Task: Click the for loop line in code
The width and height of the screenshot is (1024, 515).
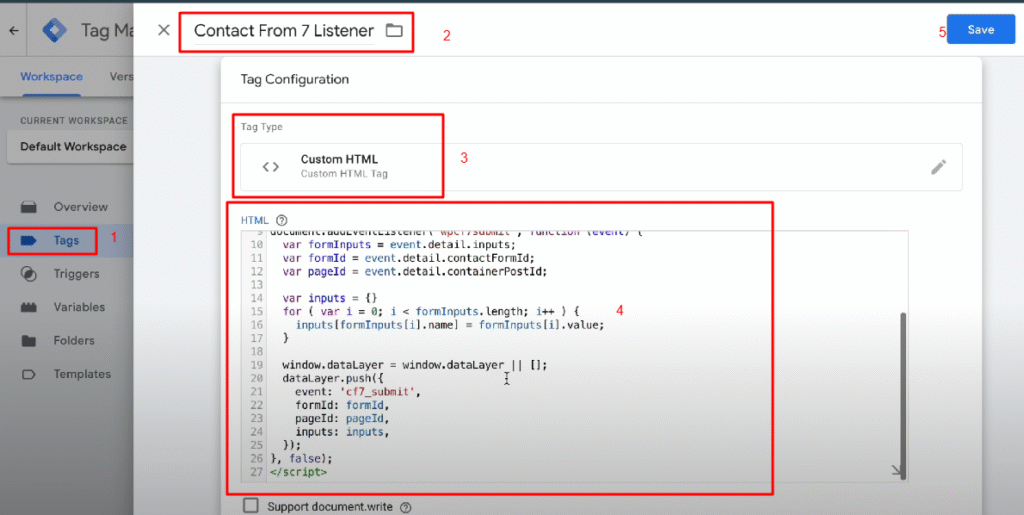Action: [431, 311]
